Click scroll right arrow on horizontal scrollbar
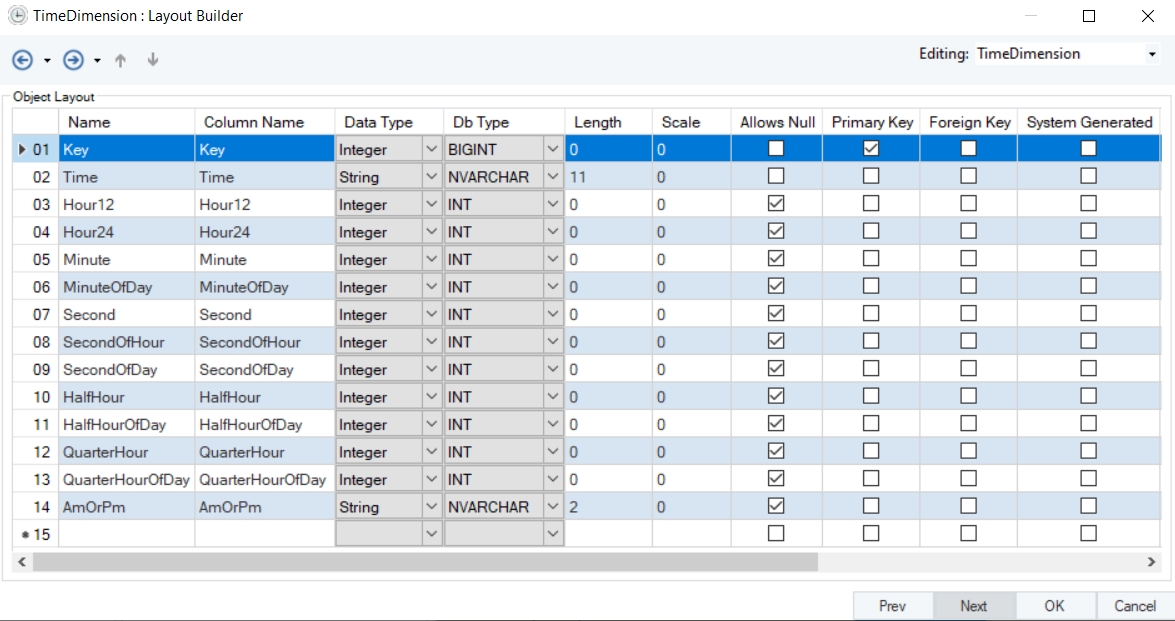Viewport: 1175px width, 621px height. point(1151,563)
